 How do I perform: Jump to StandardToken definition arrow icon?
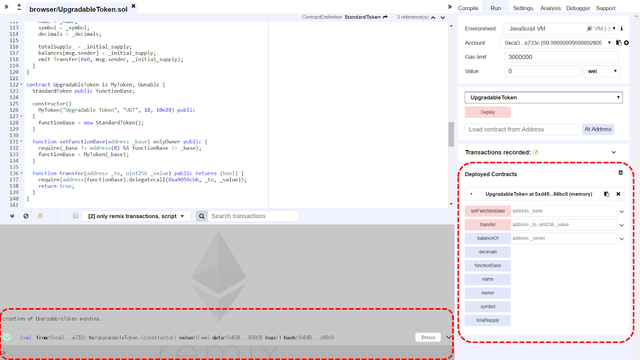coord(385,17)
